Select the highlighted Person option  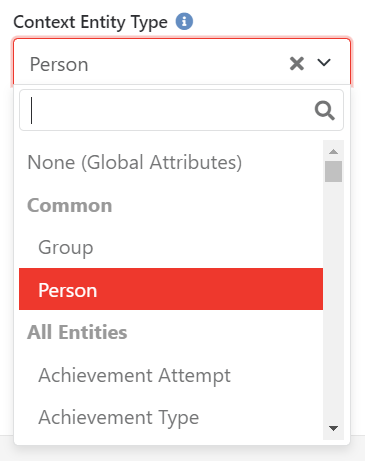[171, 289]
